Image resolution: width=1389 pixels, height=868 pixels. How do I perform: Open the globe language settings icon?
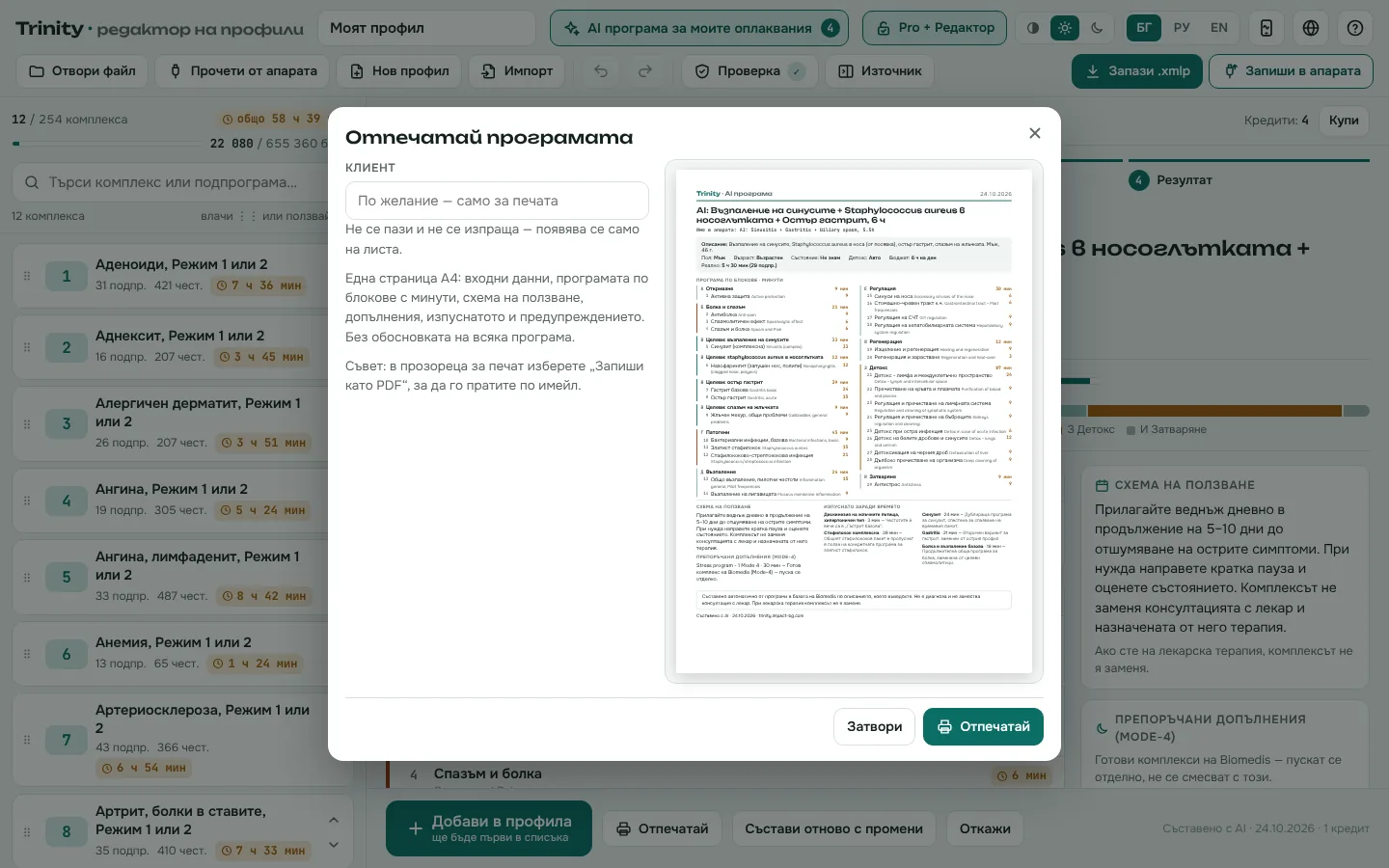tap(1311, 28)
